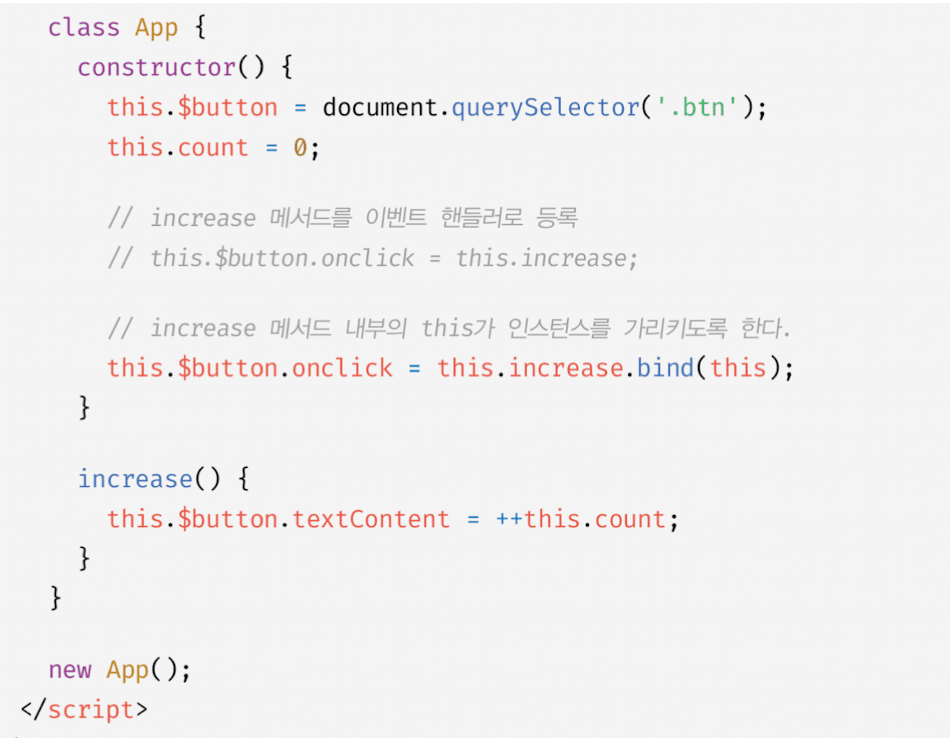Click the new keyword before App()
Image resolution: width=950 pixels, height=738 pixels.
[70, 670]
